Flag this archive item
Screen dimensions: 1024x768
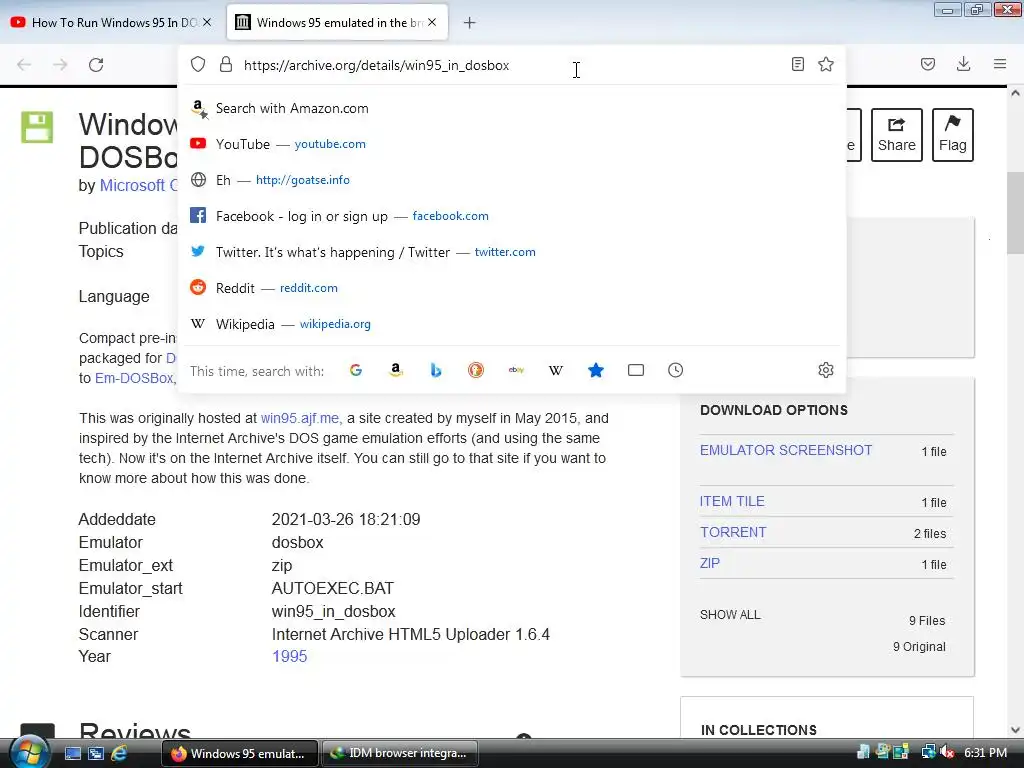pyautogui.click(x=953, y=135)
